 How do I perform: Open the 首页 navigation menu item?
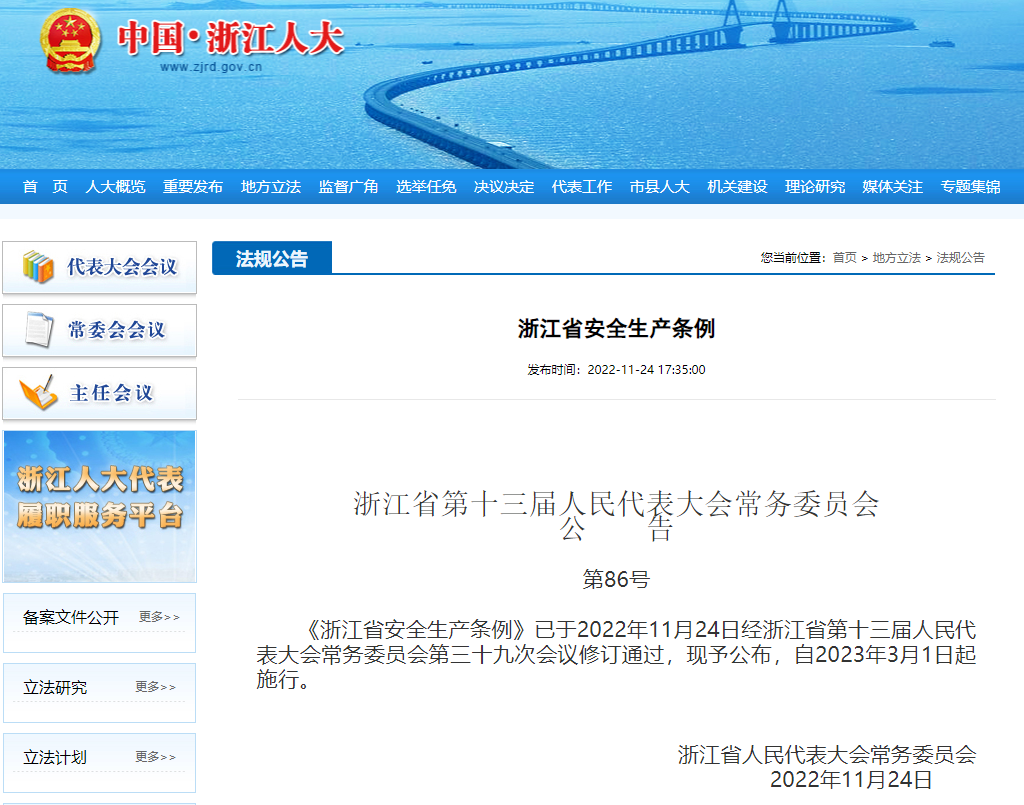coord(45,187)
